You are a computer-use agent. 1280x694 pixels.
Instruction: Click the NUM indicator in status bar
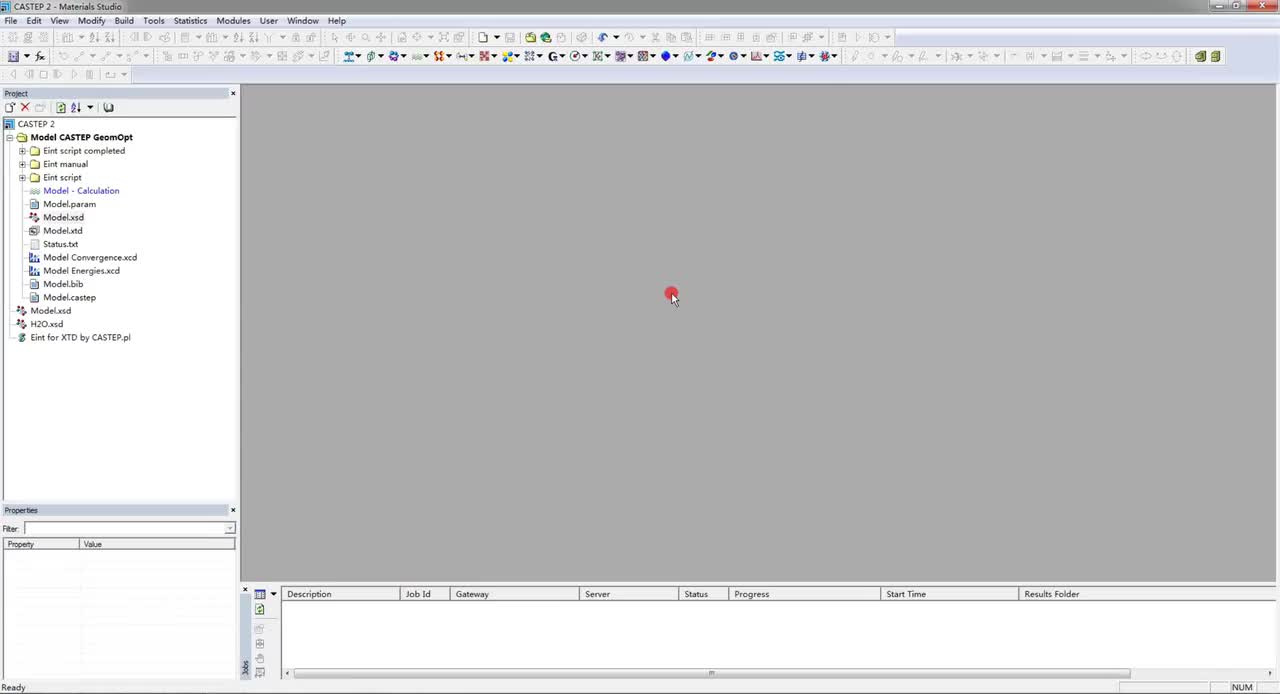pyautogui.click(x=1242, y=687)
